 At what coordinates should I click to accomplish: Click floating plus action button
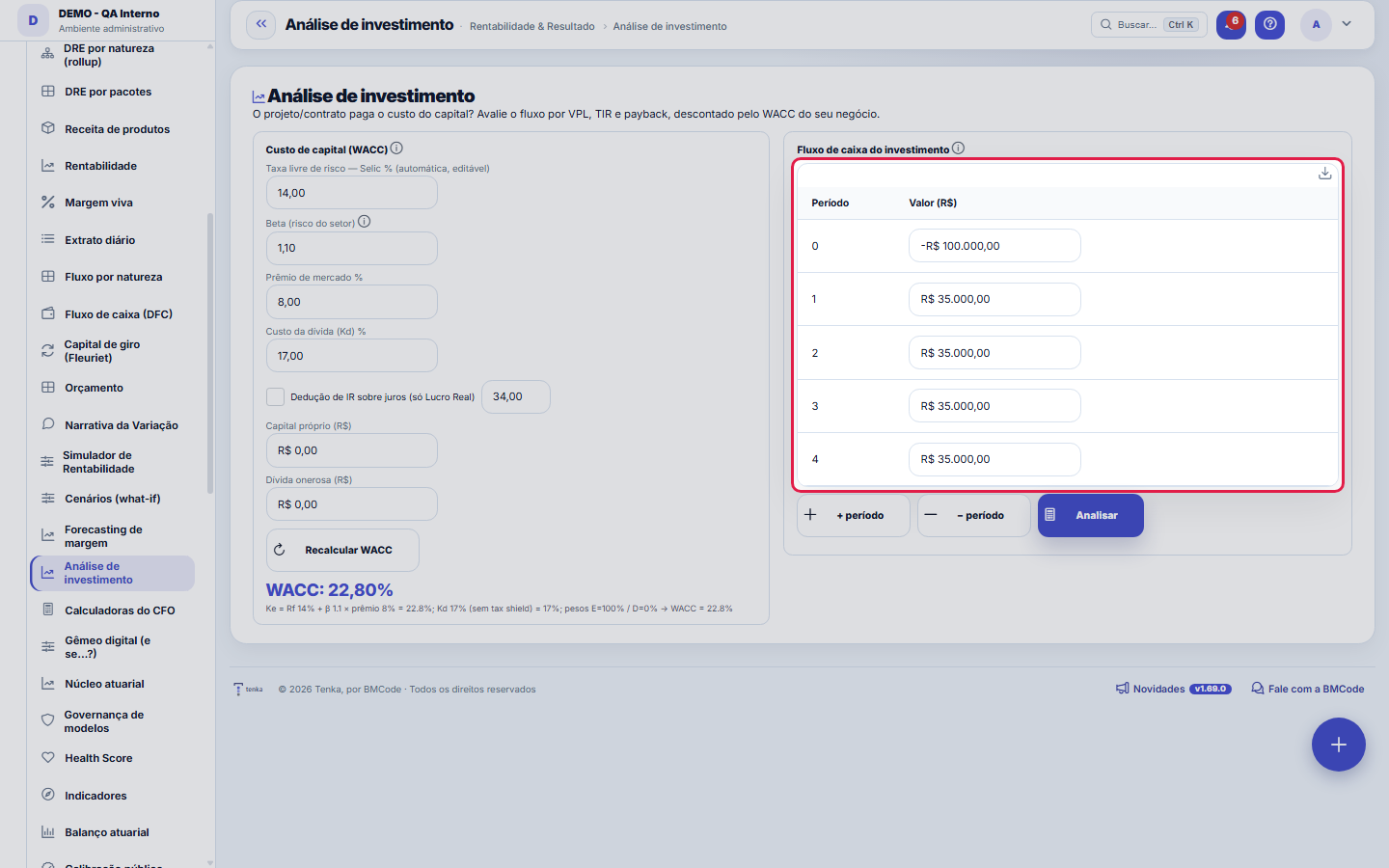pos(1338,745)
